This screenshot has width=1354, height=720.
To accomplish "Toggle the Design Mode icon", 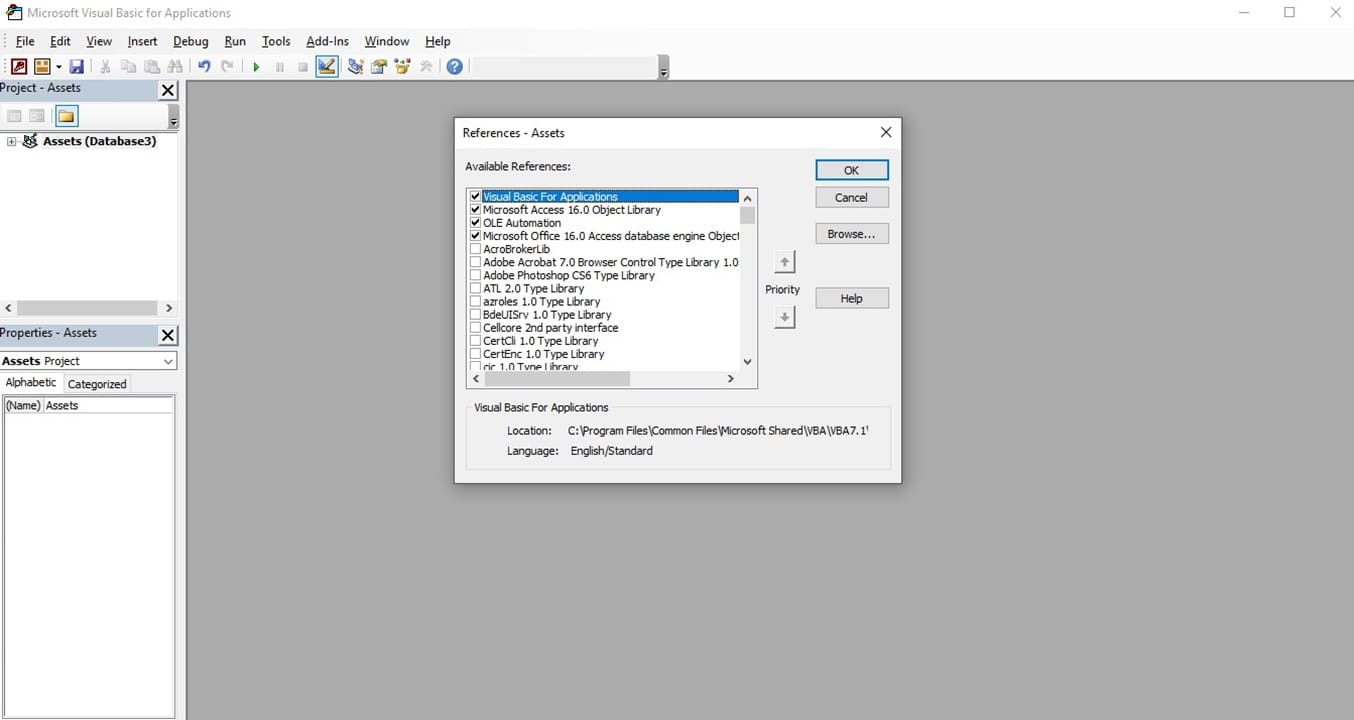I will pyautogui.click(x=327, y=67).
